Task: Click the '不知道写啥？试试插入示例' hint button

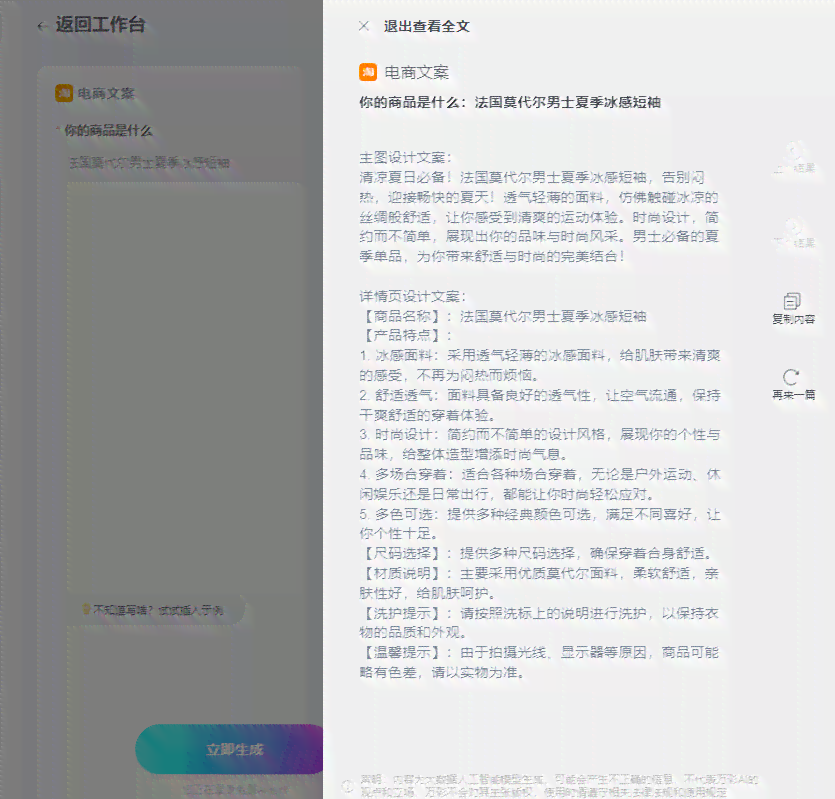Action: tap(159, 610)
